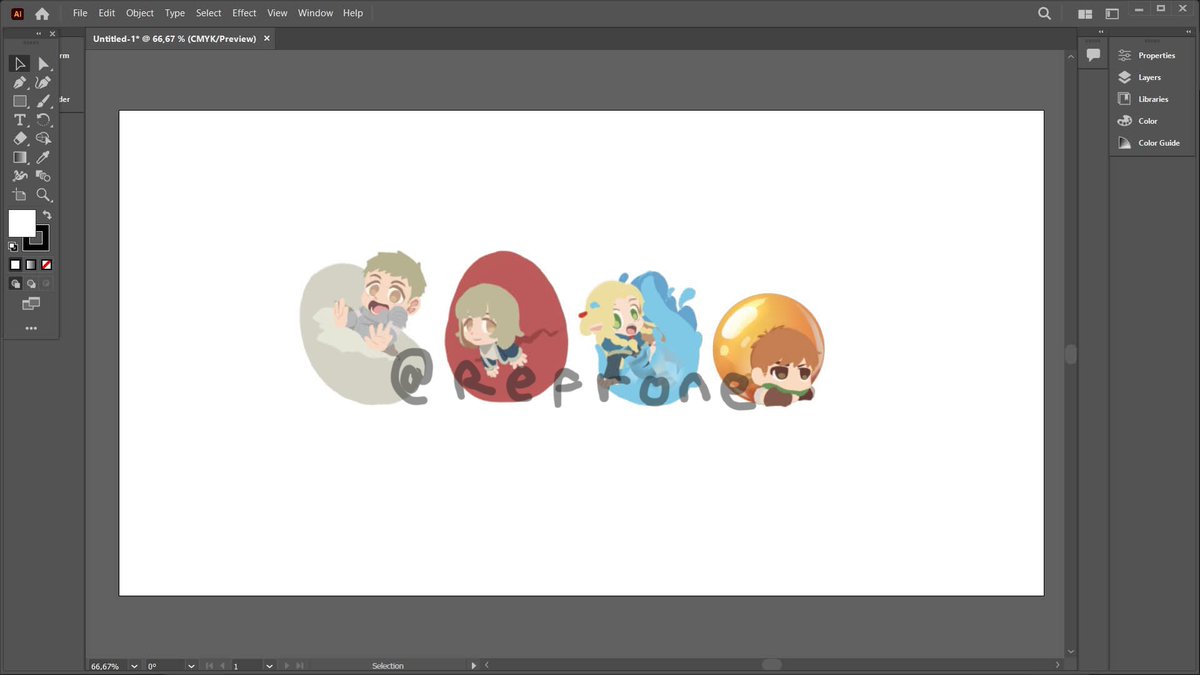Open the Effect menu
The width and height of the screenshot is (1200, 675).
(x=243, y=13)
